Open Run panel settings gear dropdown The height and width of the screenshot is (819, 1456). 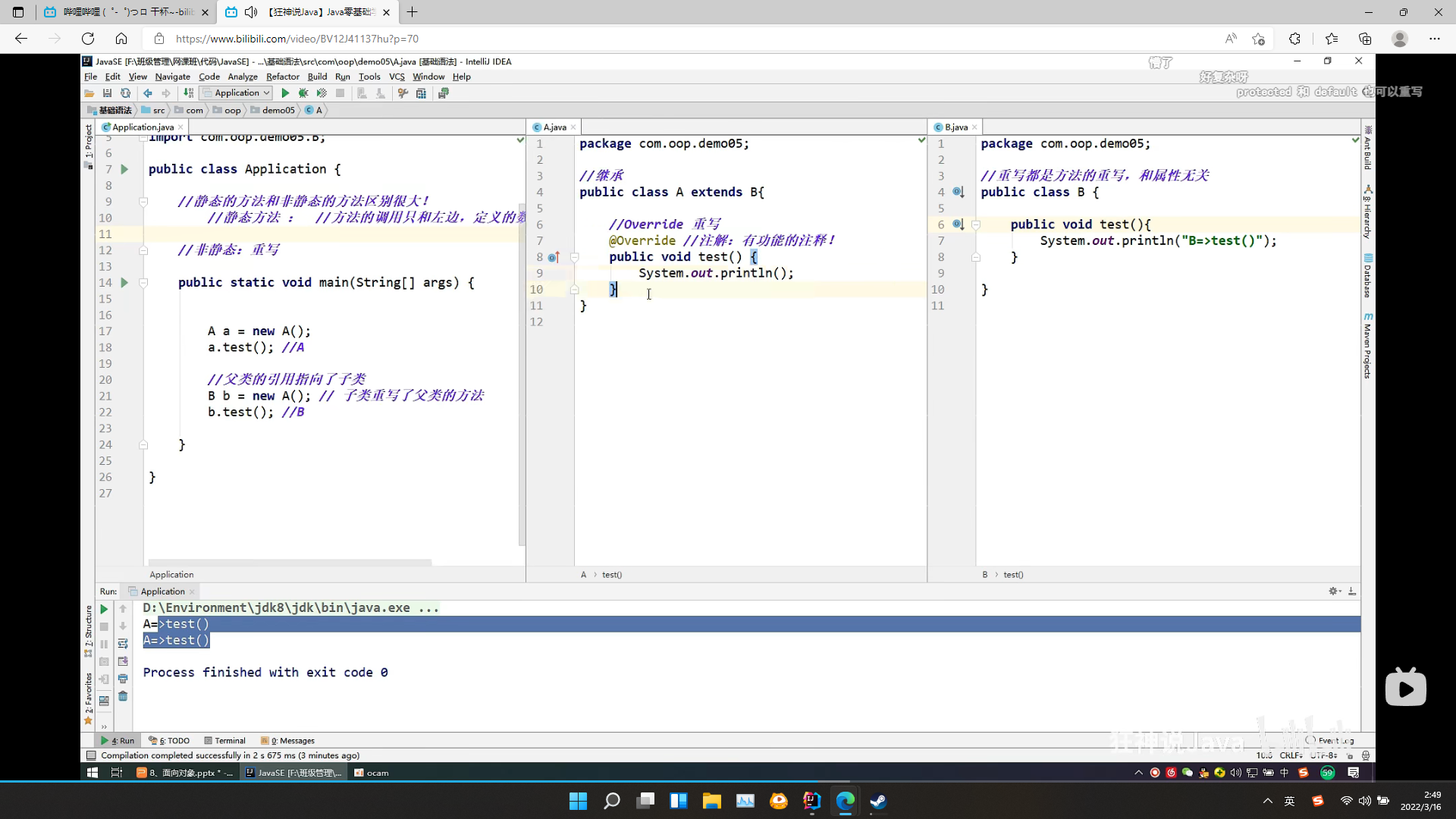[1335, 591]
